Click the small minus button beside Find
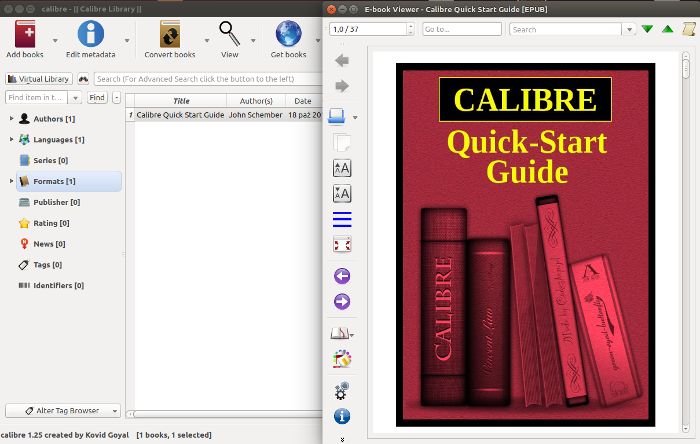700x444 pixels. point(116,97)
